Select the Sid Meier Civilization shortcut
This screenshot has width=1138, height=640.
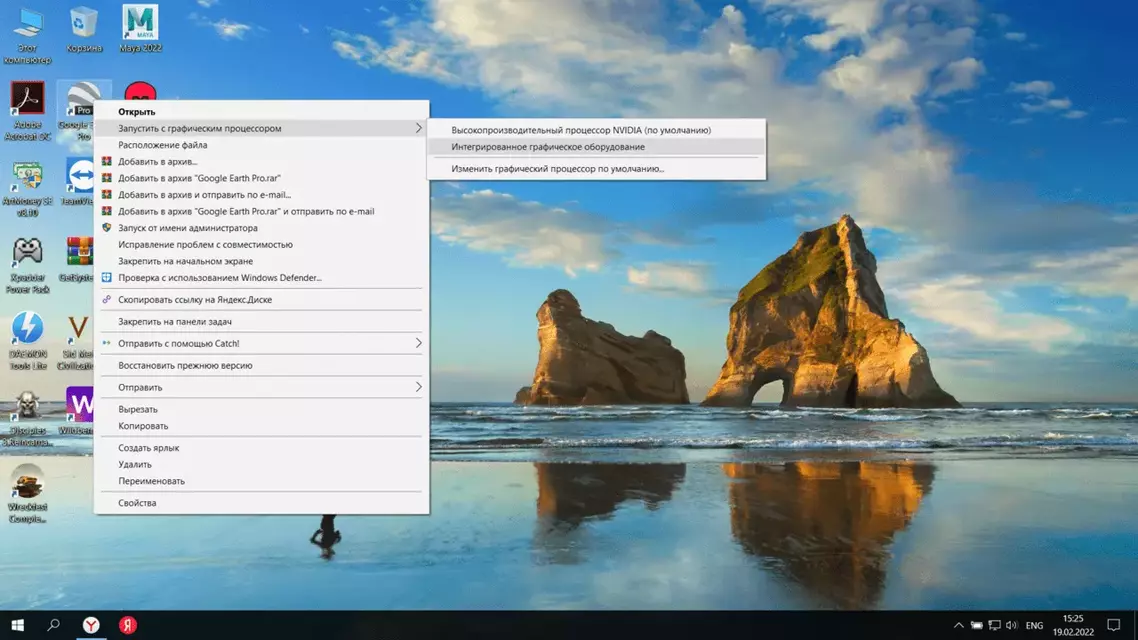click(77, 341)
